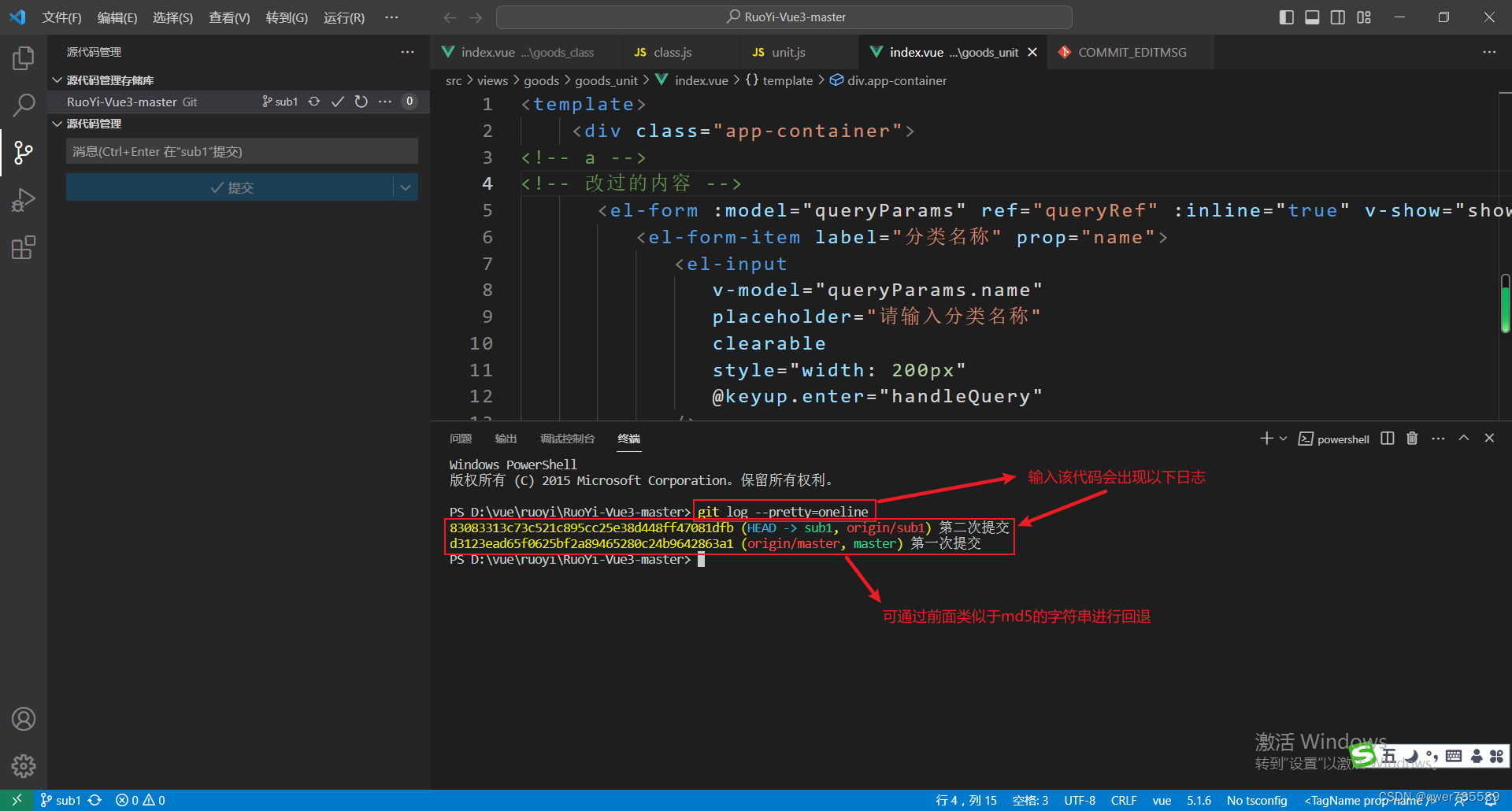Open terminal panel more actions
Screen dimensions: 1512x811
coord(1438,439)
